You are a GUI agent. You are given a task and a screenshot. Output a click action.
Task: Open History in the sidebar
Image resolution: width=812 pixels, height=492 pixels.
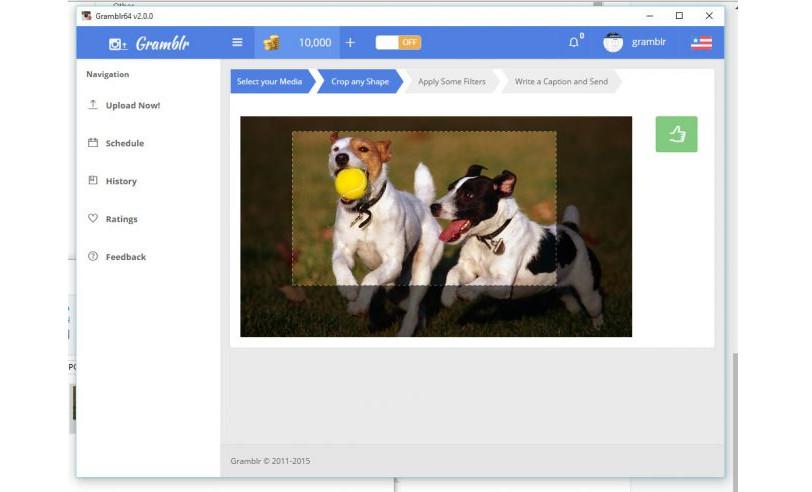pyautogui.click(x=121, y=181)
